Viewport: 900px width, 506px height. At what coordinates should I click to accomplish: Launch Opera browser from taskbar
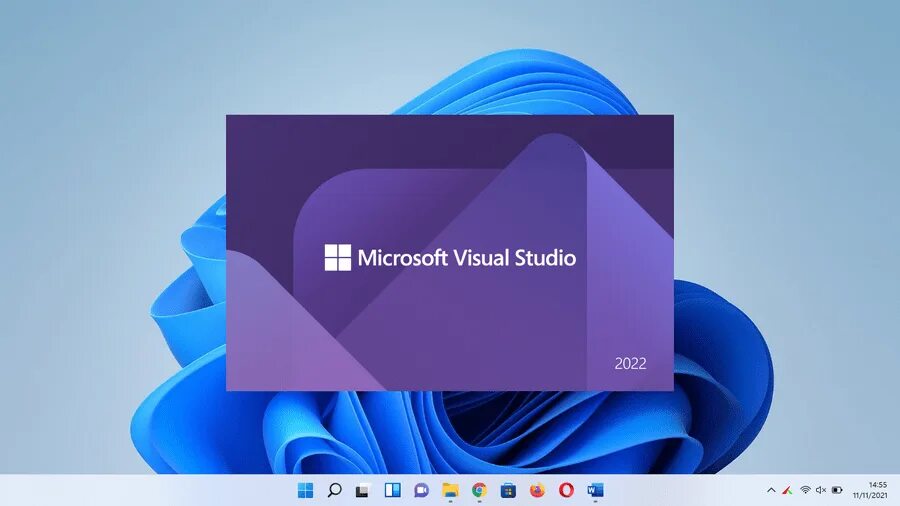point(567,490)
